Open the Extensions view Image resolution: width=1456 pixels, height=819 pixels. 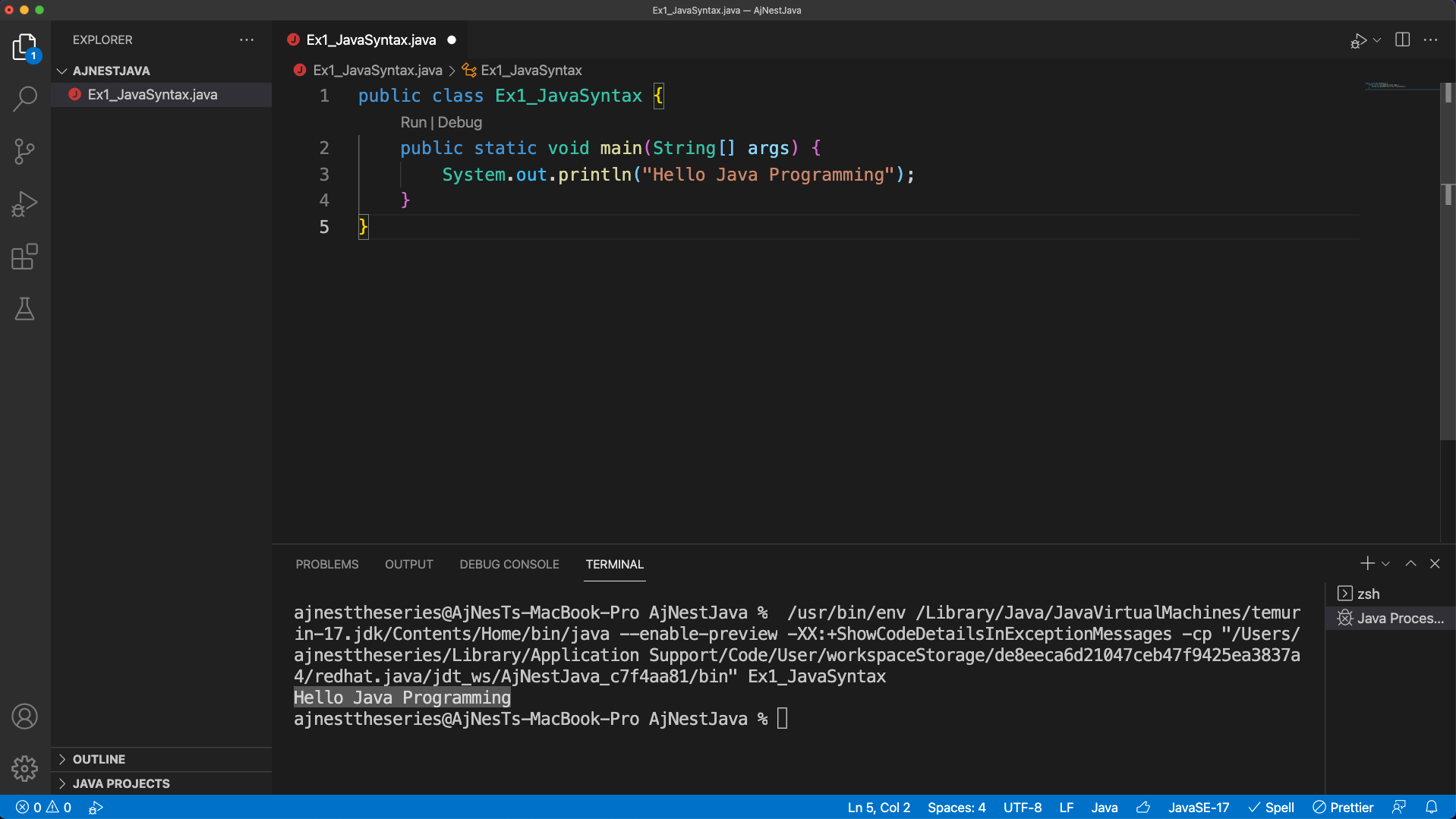(25, 257)
